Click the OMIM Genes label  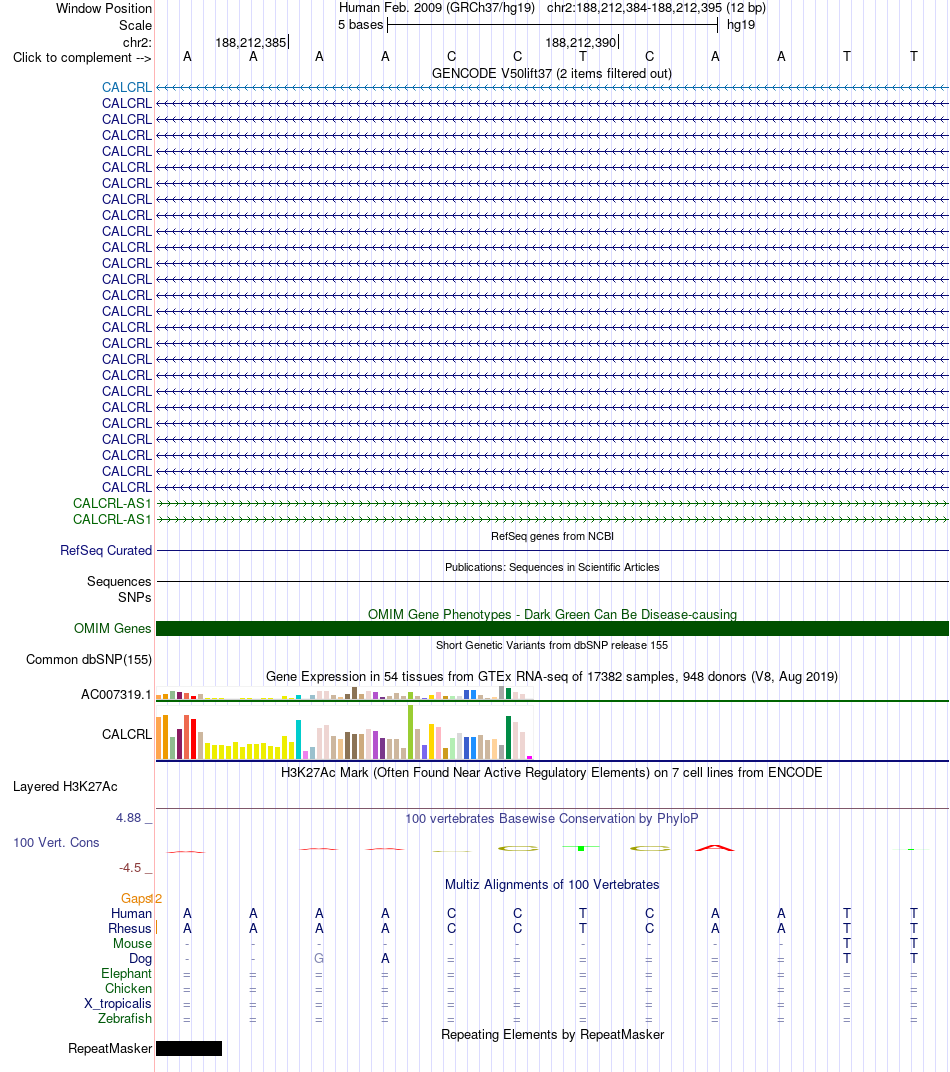click(x=113, y=628)
